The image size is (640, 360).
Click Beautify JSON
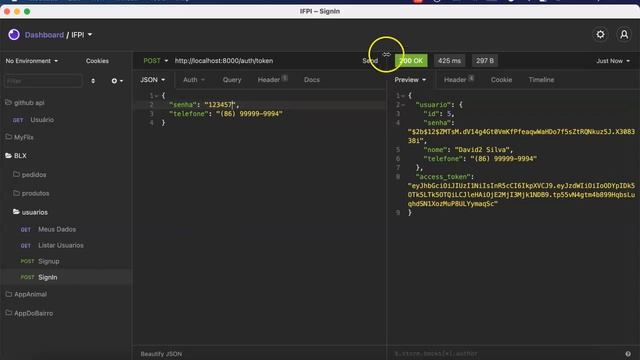[161, 354]
